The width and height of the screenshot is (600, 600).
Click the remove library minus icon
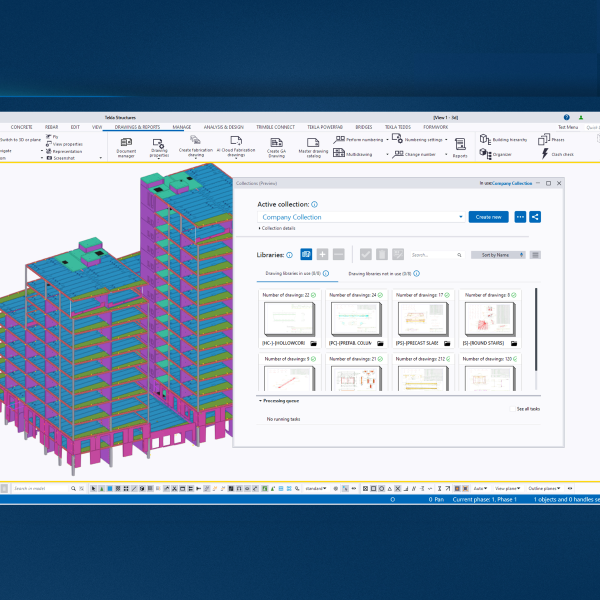point(339,254)
